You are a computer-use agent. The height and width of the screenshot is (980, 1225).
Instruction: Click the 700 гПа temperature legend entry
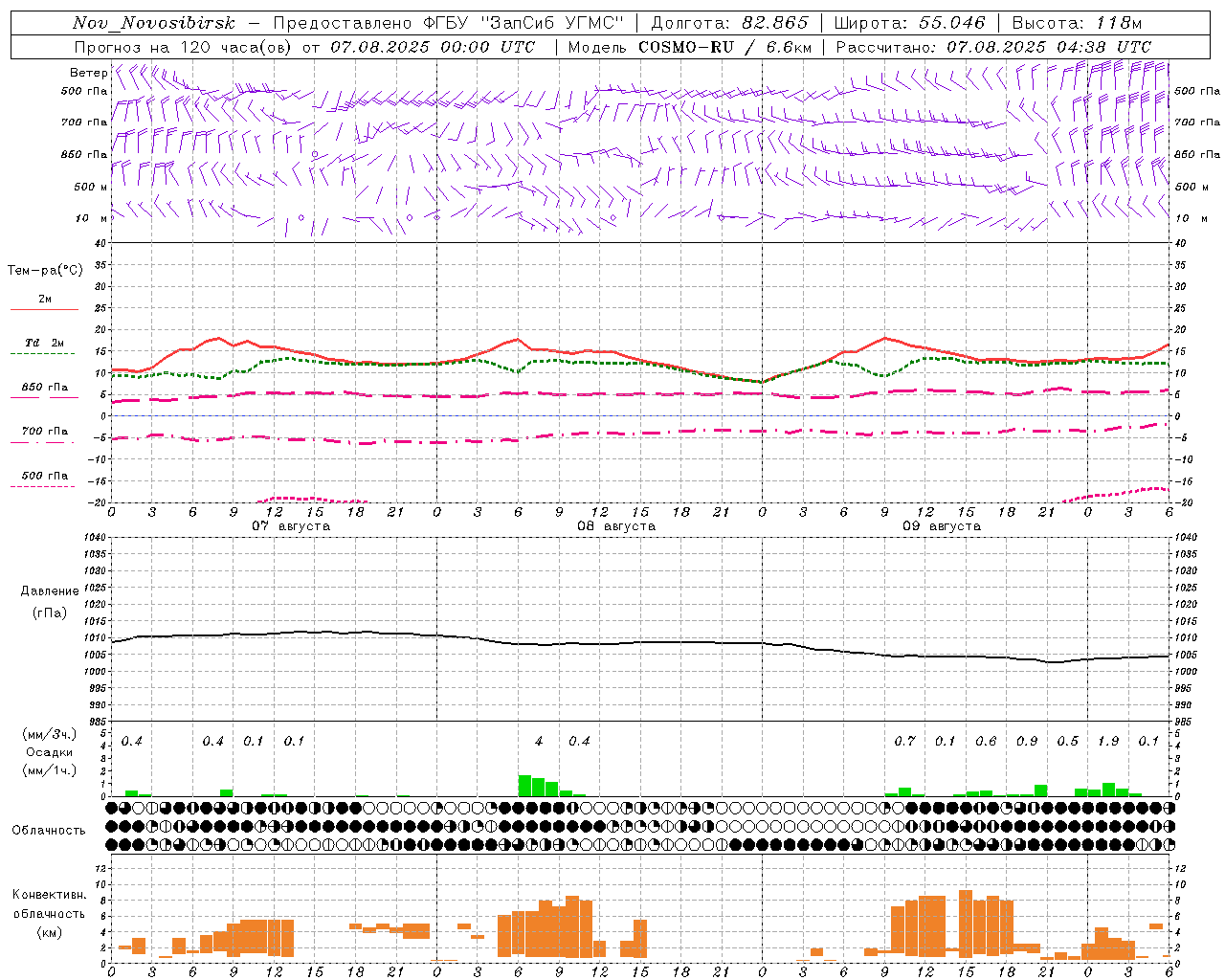(x=44, y=432)
